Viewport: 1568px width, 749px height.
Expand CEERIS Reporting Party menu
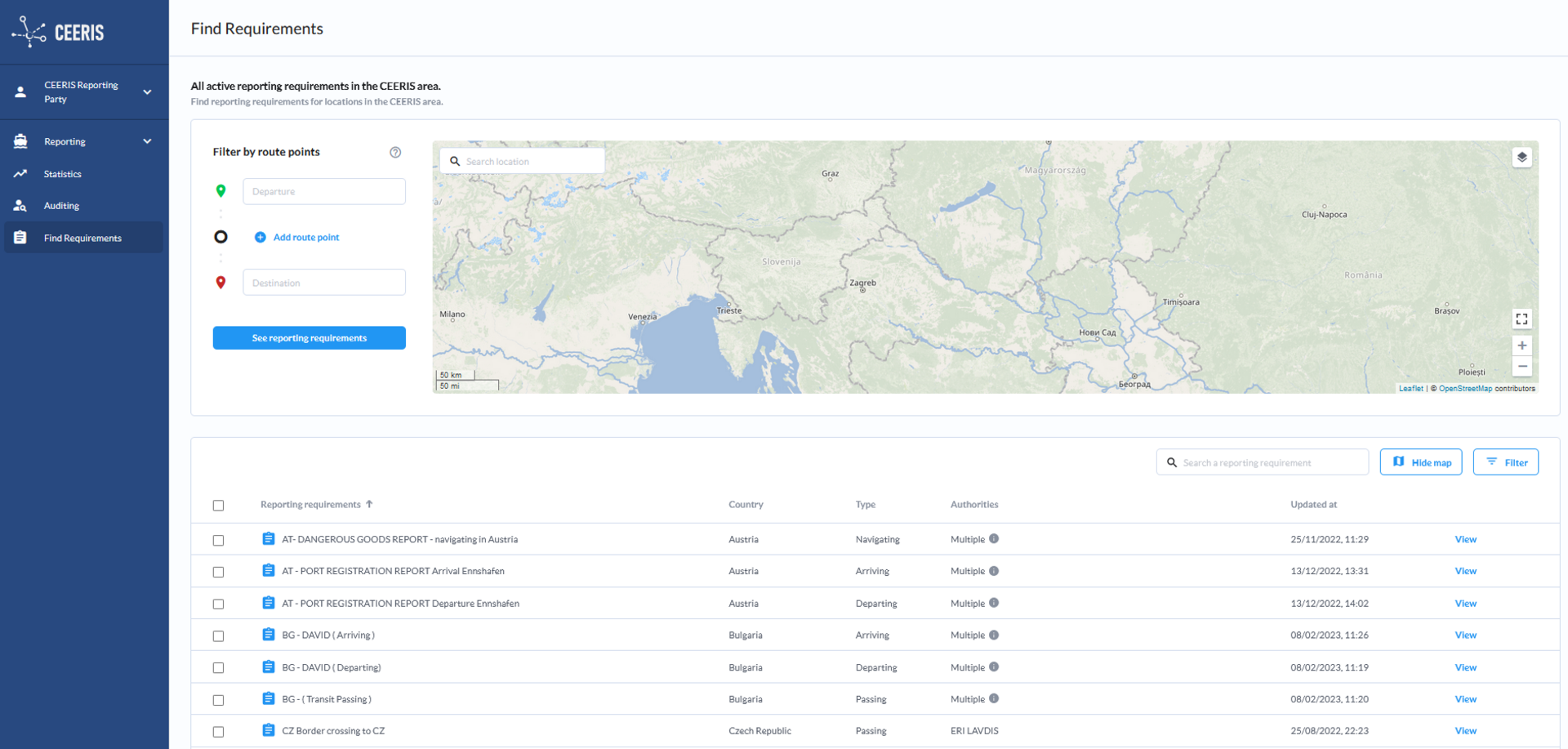[x=147, y=92]
